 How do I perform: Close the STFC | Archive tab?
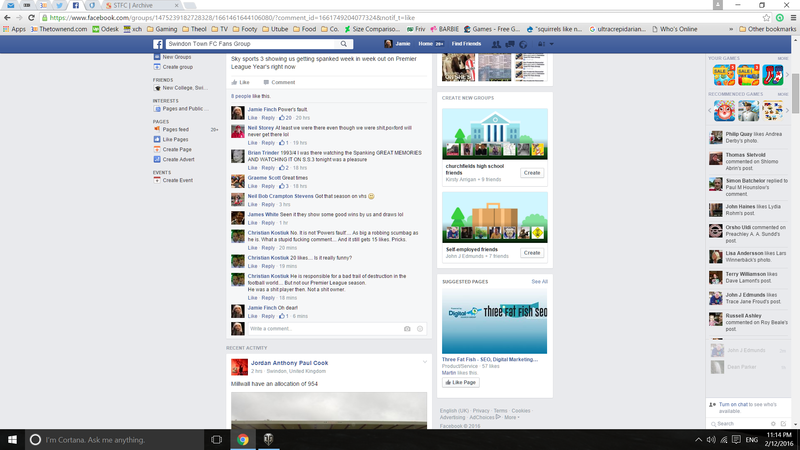pos(177,5)
